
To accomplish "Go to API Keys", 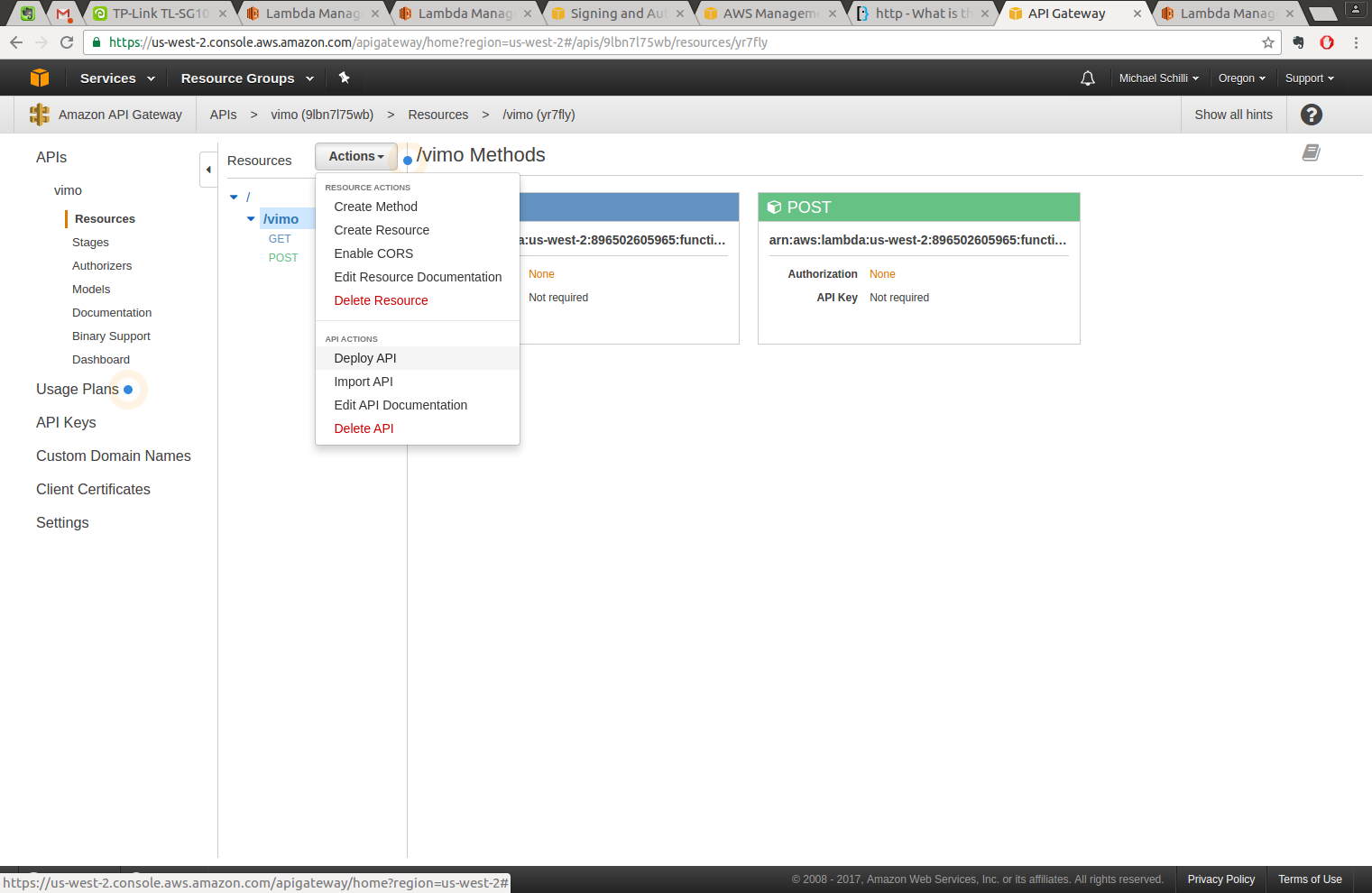I will tap(66, 423).
